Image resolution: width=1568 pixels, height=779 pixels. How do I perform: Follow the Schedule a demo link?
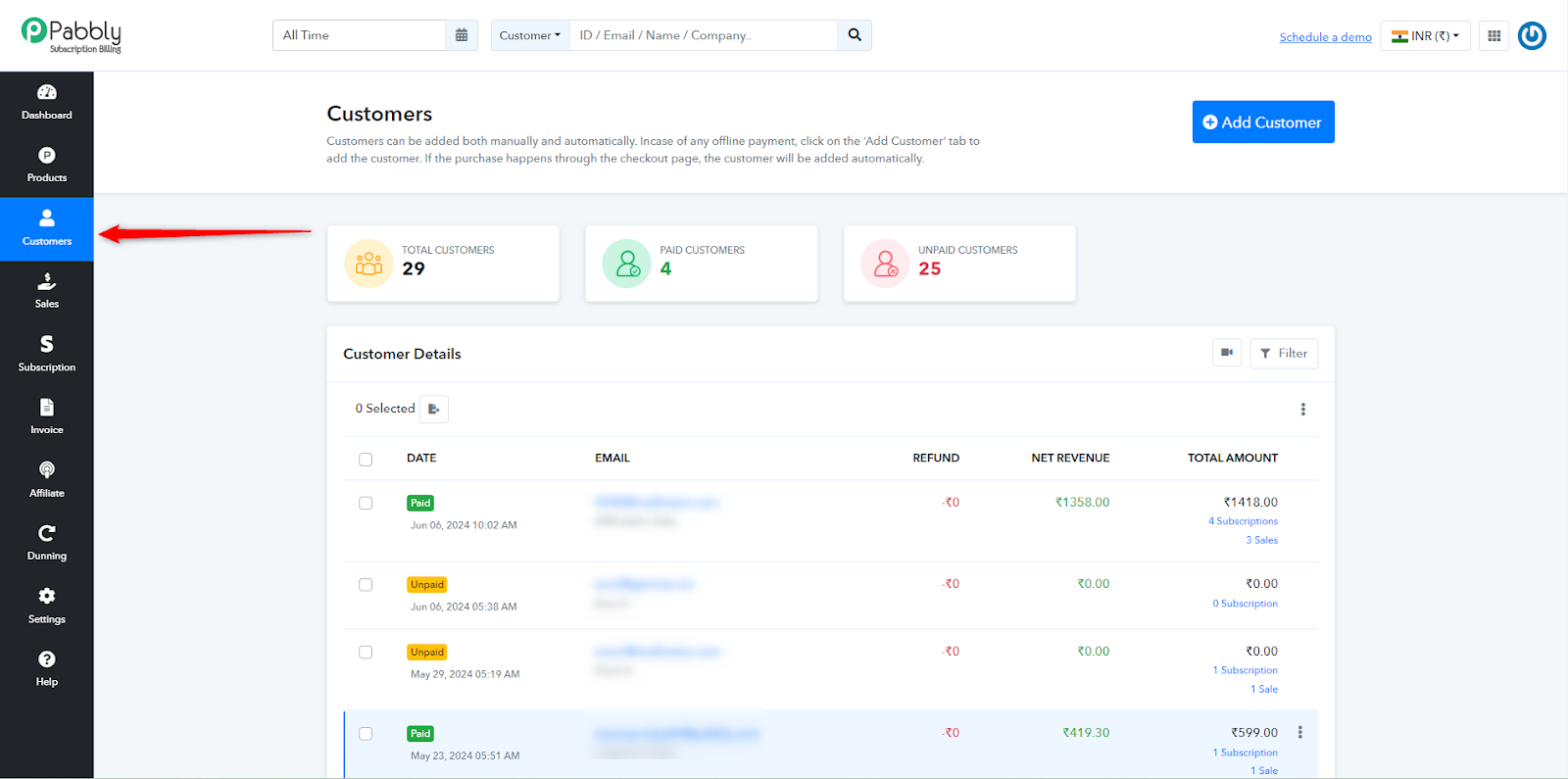tap(1325, 37)
